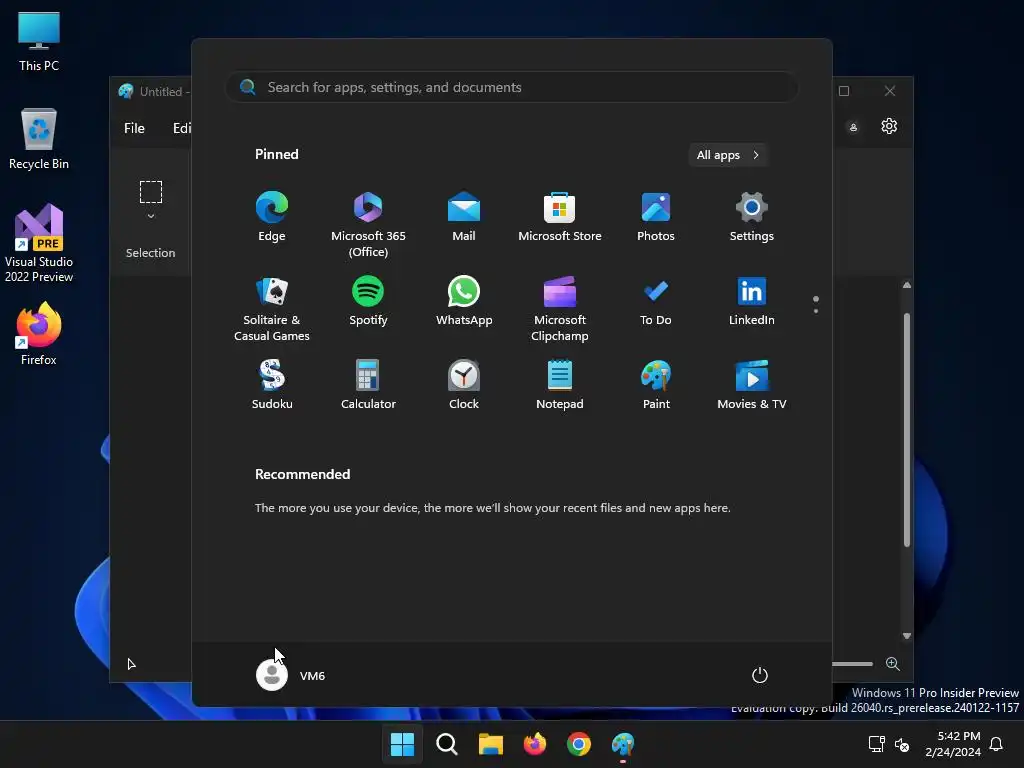Viewport: 1024px width, 768px height.
Task: Open Paint settings gear icon
Action: (889, 126)
